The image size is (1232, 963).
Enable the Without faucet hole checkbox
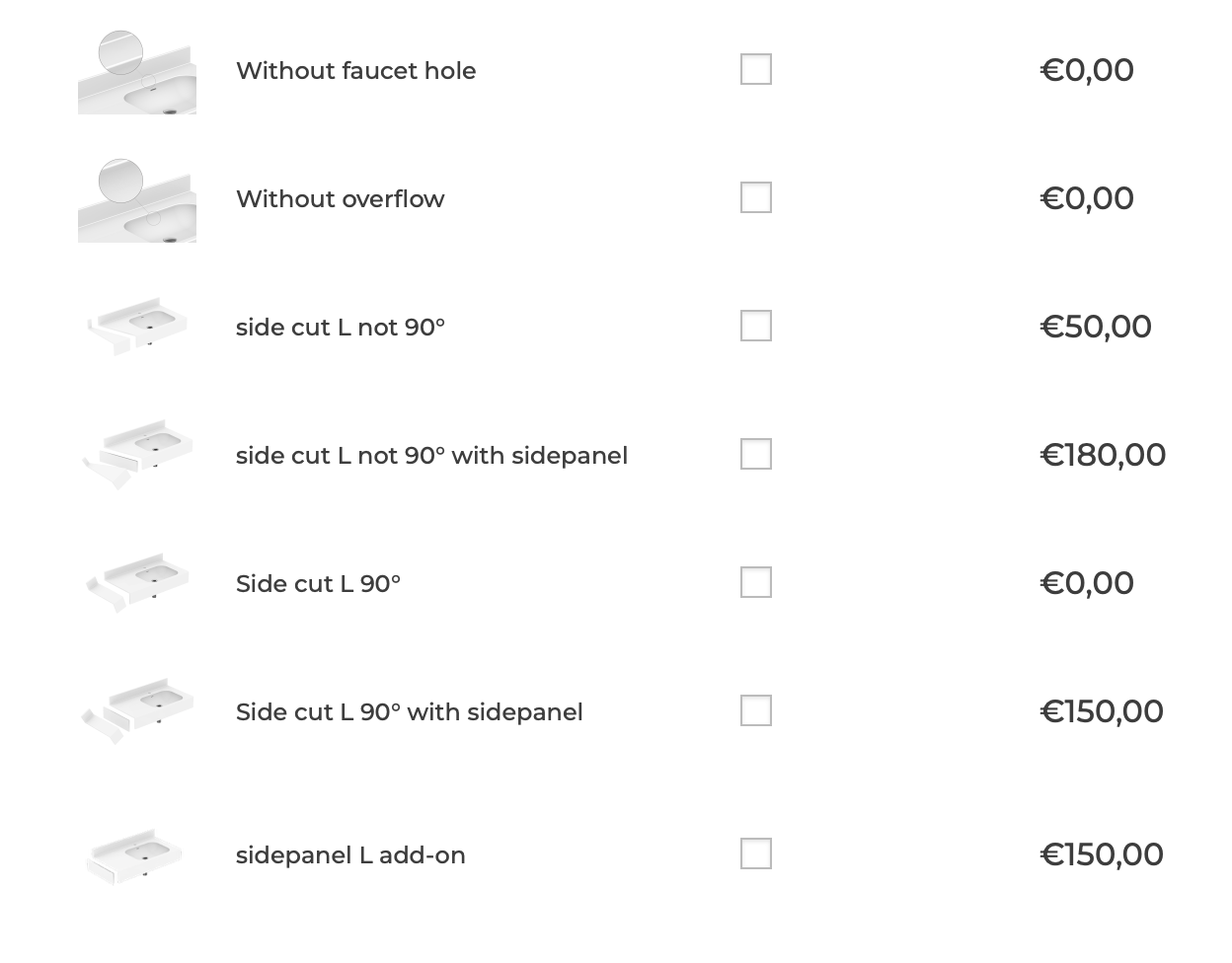[x=756, y=70]
